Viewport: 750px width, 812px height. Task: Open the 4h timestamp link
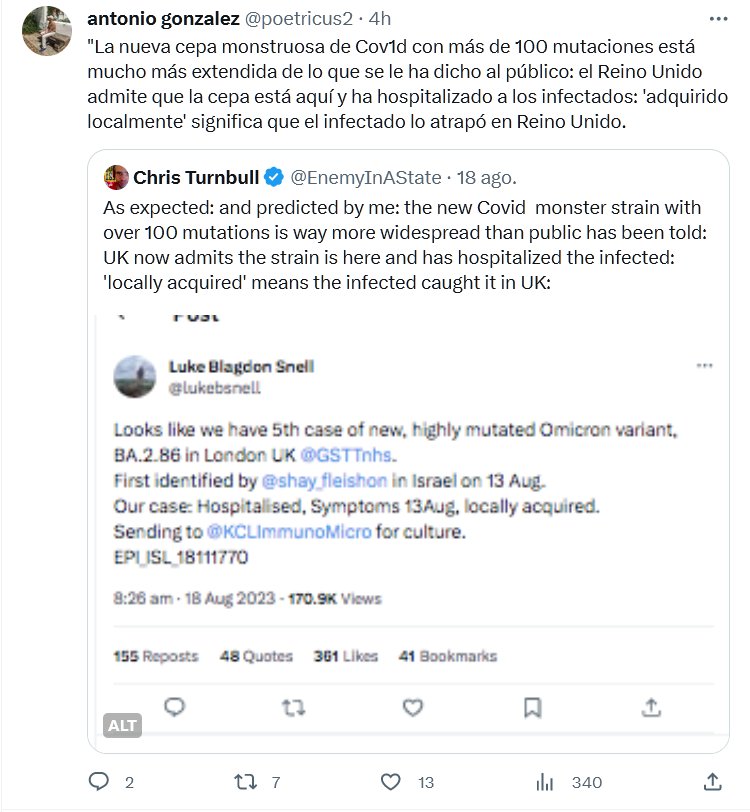click(381, 19)
